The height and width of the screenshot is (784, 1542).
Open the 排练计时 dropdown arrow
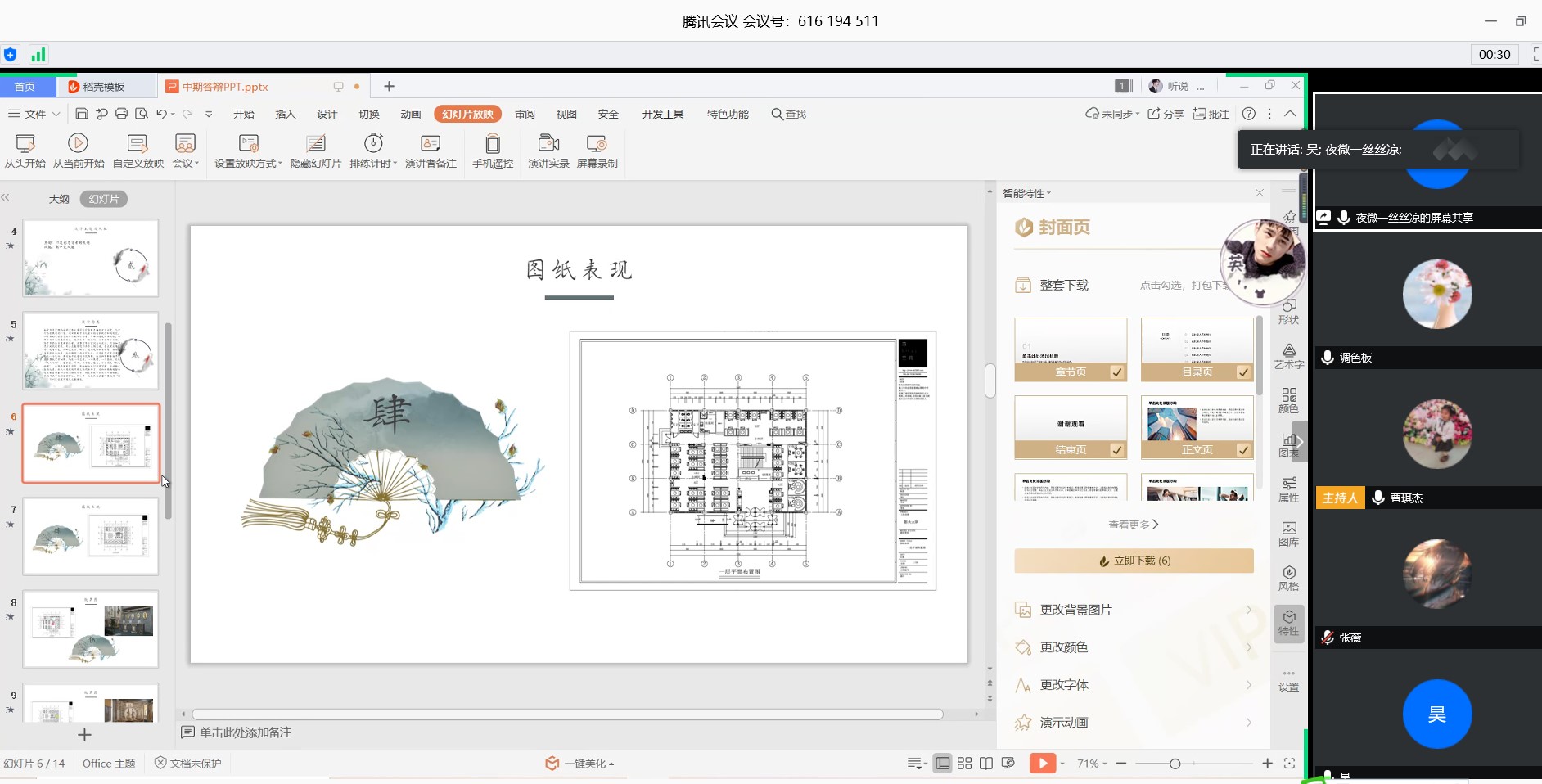click(x=395, y=164)
